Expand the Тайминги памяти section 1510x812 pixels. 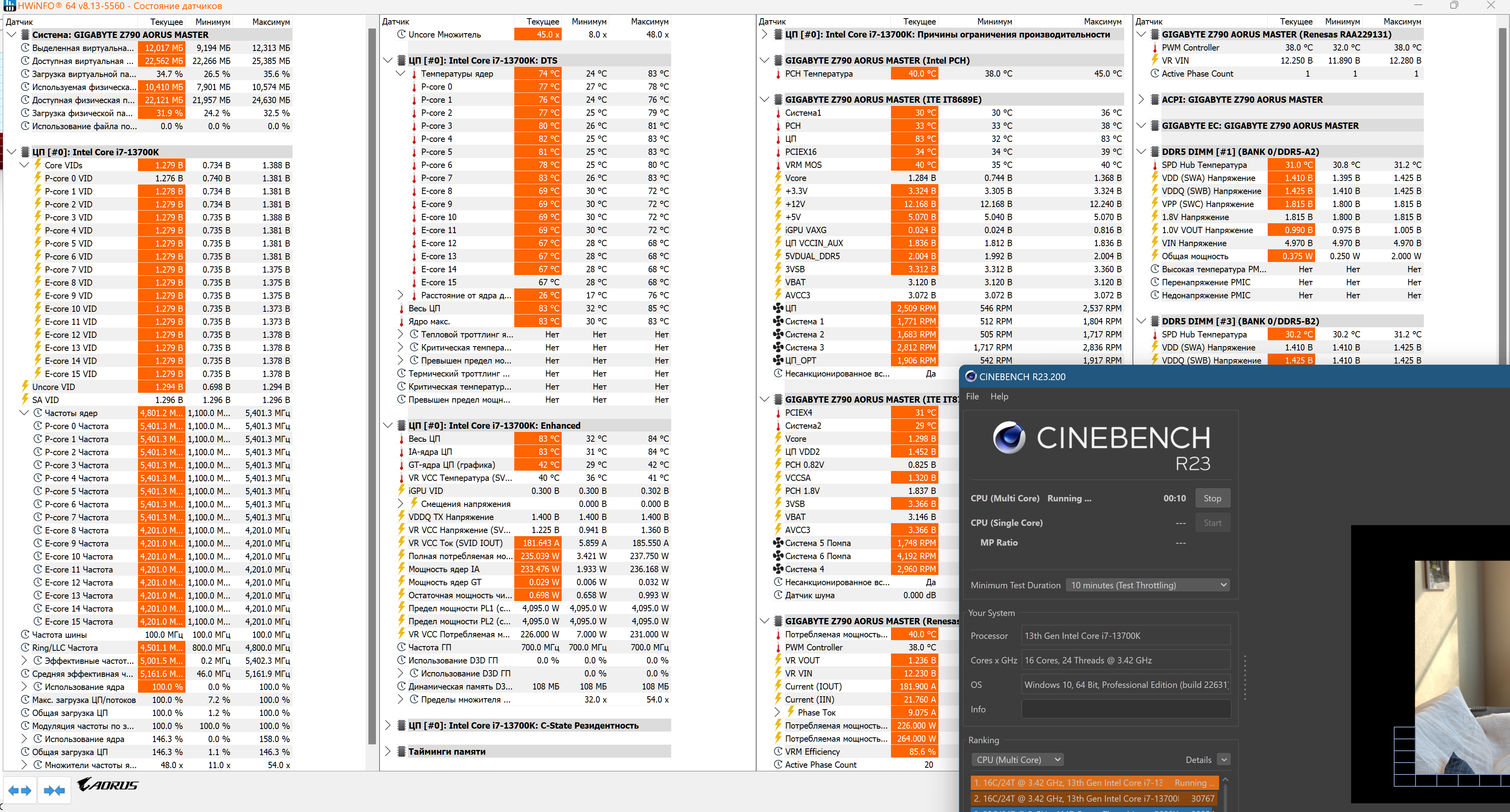[x=387, y=752]
